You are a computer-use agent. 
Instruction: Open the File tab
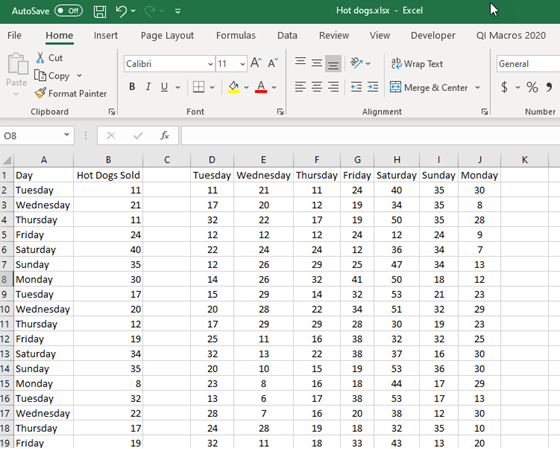[14, 35]
